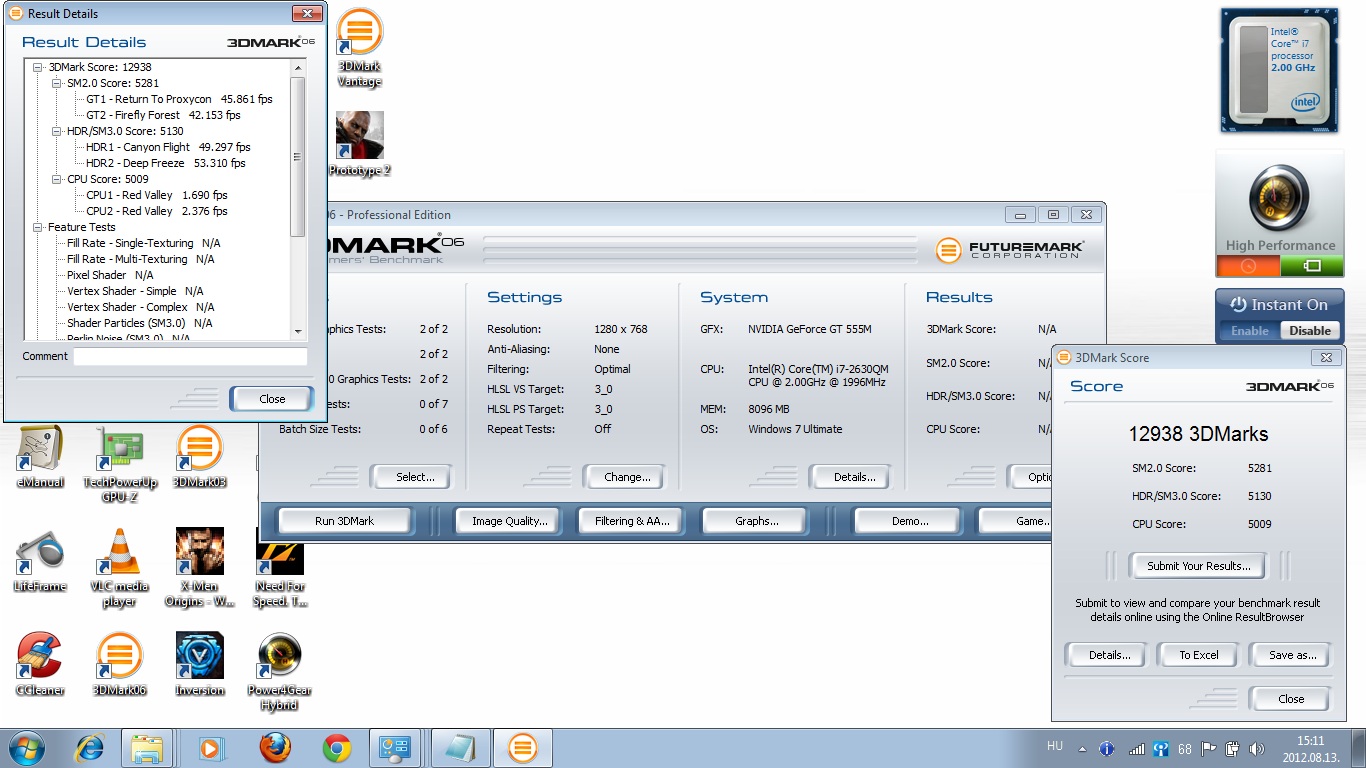
Task: Select the orange performance mode button
Action: coord(1247,266)
